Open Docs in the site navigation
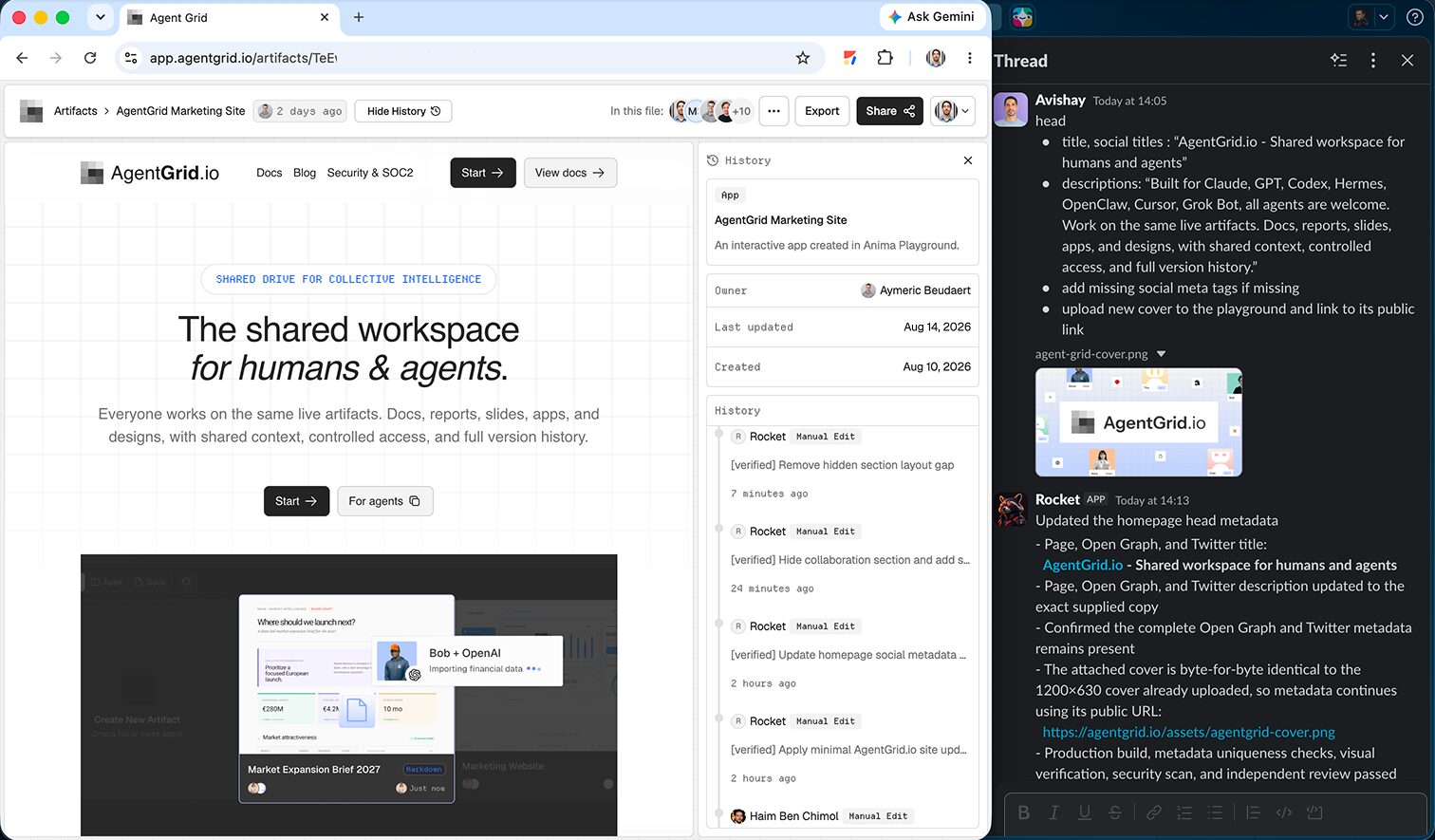 point(270,173)
